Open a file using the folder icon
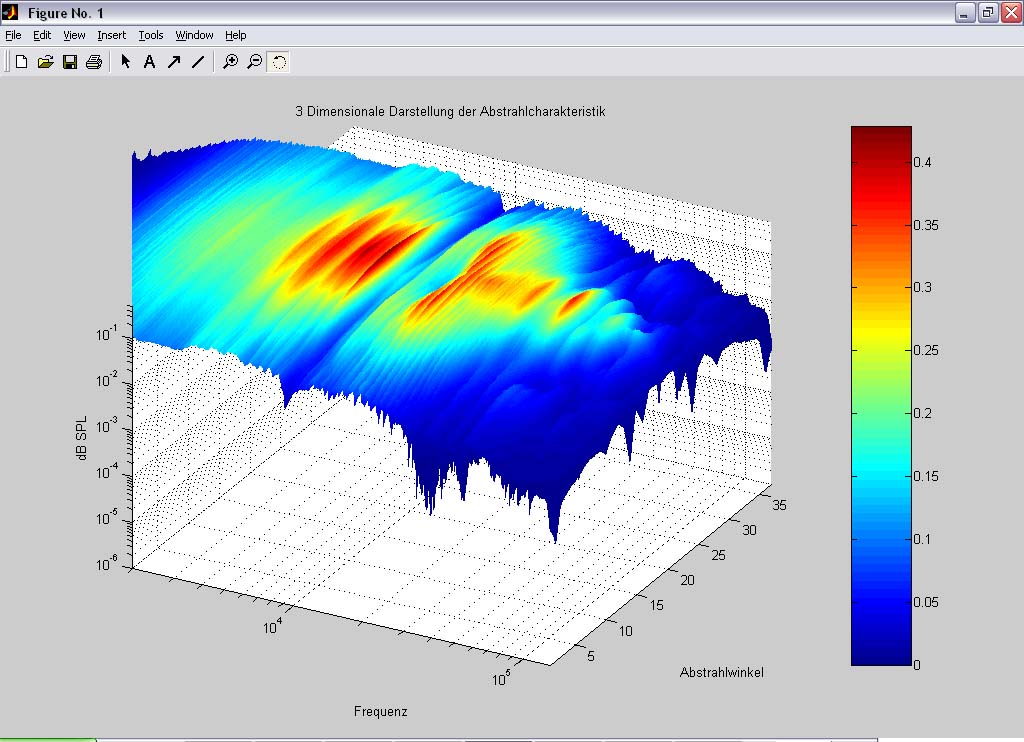 (x=45, y=62)
